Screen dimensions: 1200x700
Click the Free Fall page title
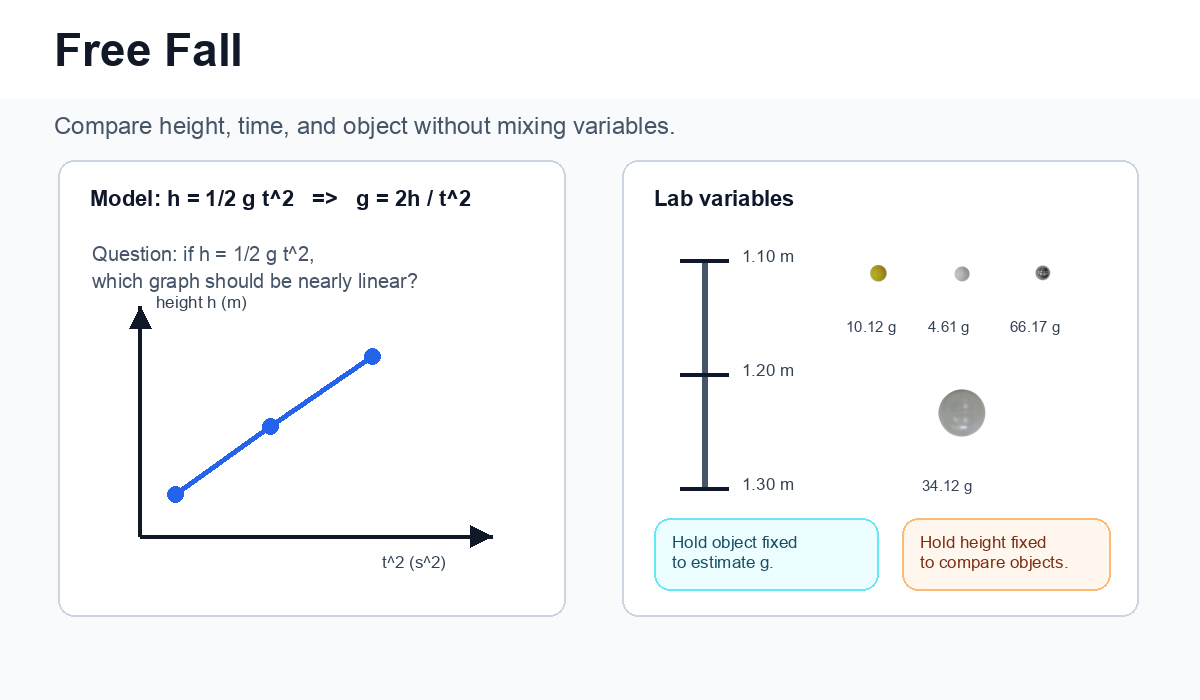tap(148, 50)
